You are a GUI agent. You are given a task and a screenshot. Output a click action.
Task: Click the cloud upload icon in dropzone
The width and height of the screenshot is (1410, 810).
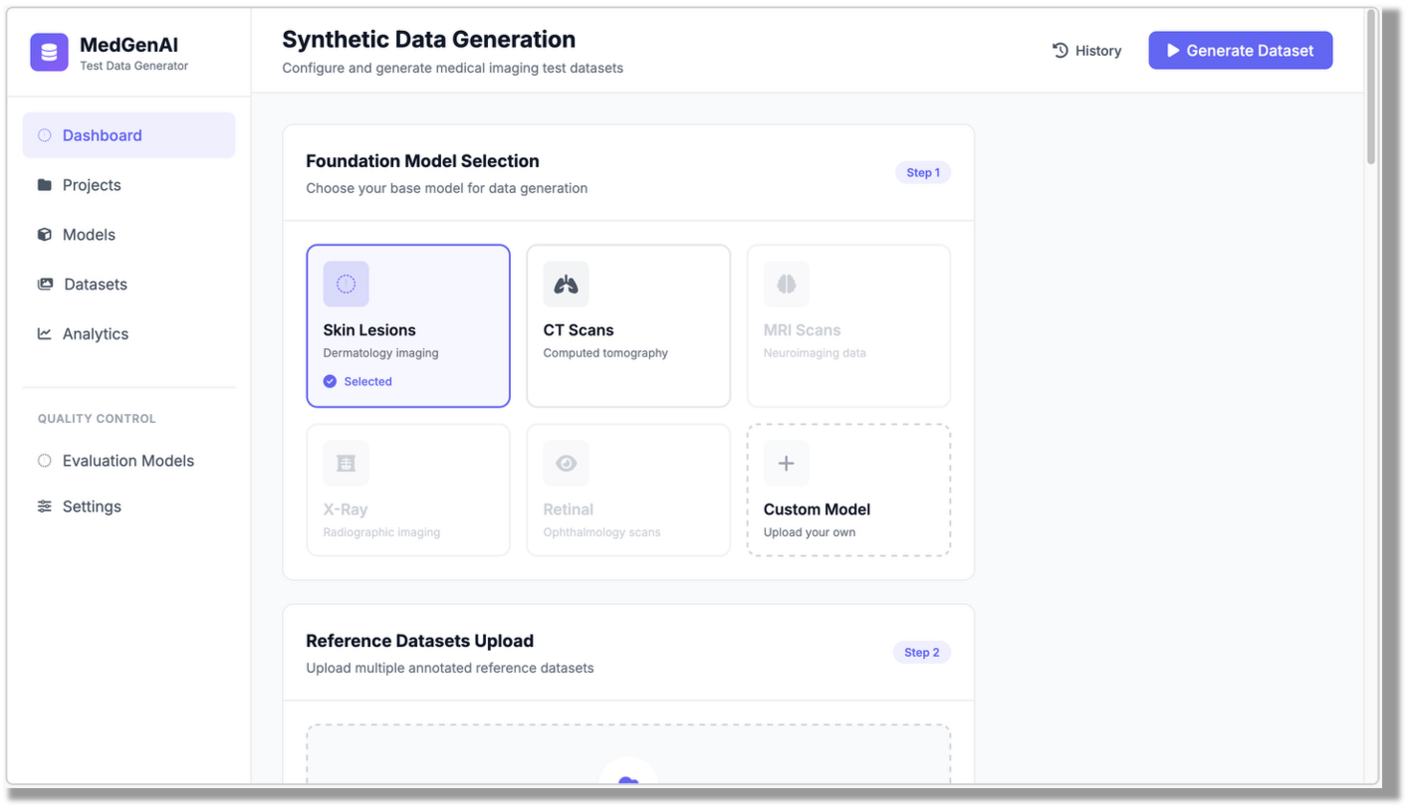pyautogui.click(x=628, y=780)
